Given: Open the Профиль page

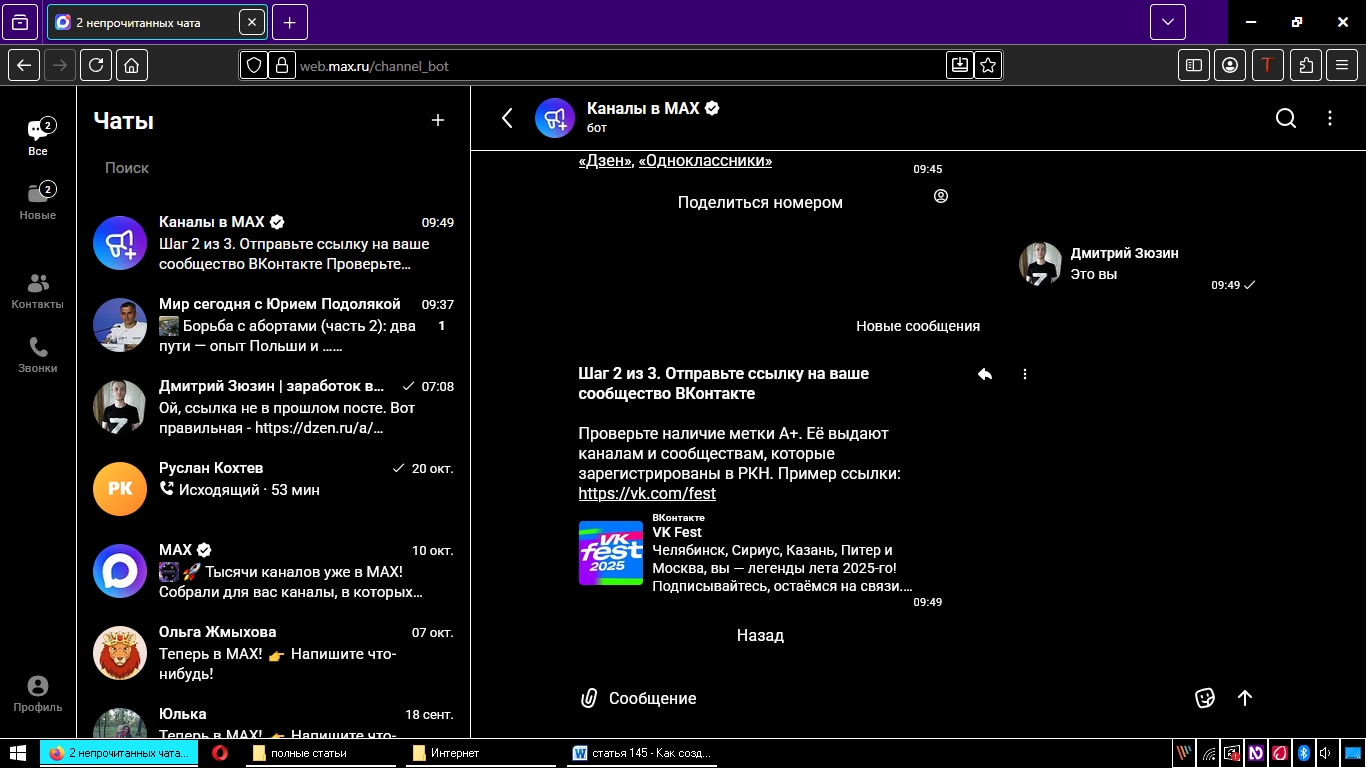Looking at the screenshot, I should [38, 694].
